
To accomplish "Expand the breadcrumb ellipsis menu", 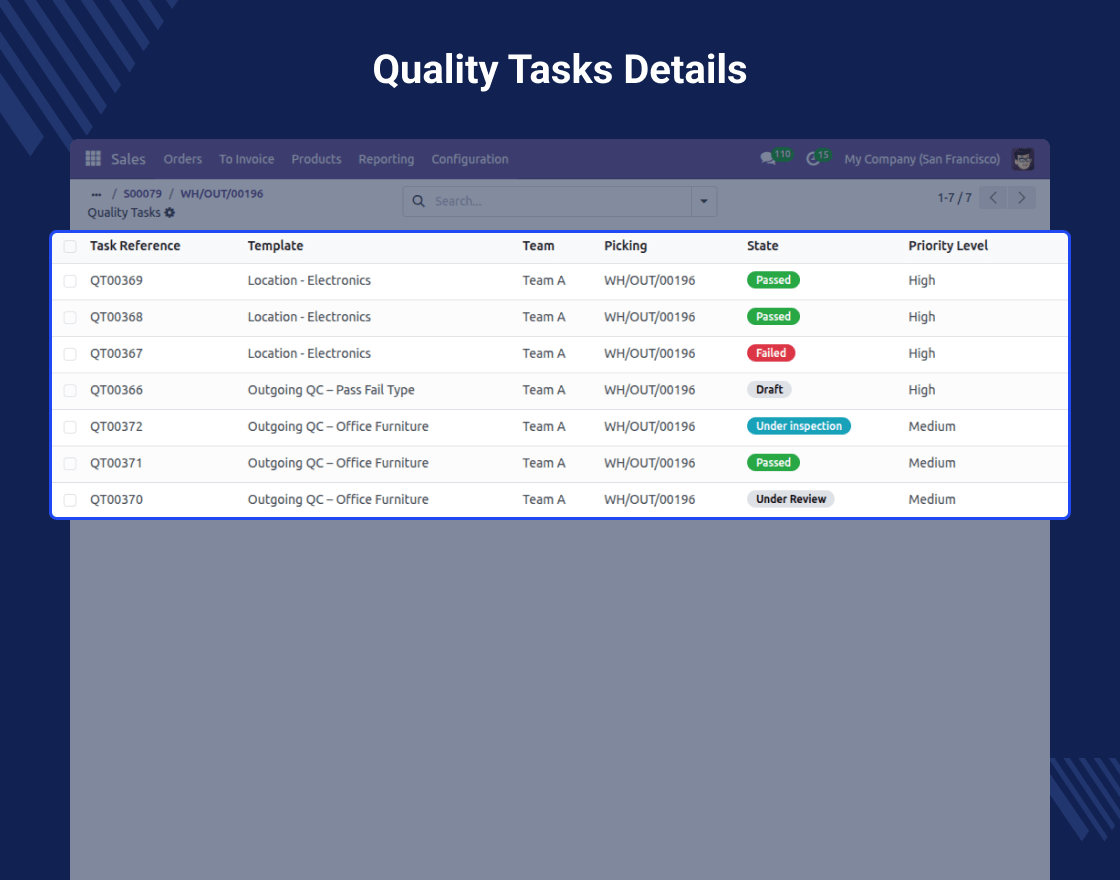I will (x=96, y=194).
